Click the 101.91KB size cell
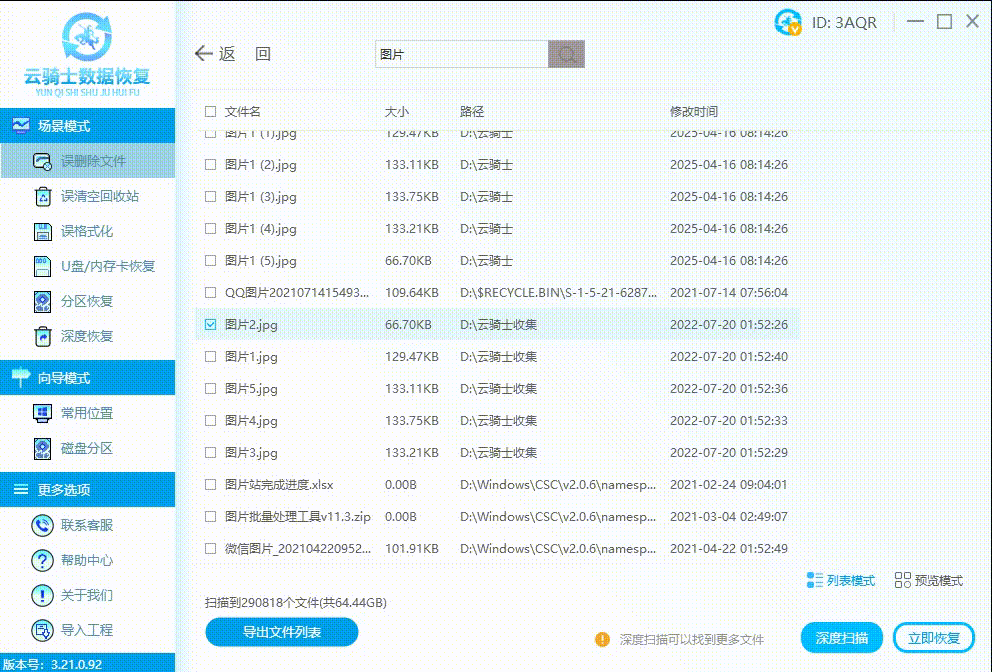The width and height of the screenshot is (992, 672). click(412, 549)
